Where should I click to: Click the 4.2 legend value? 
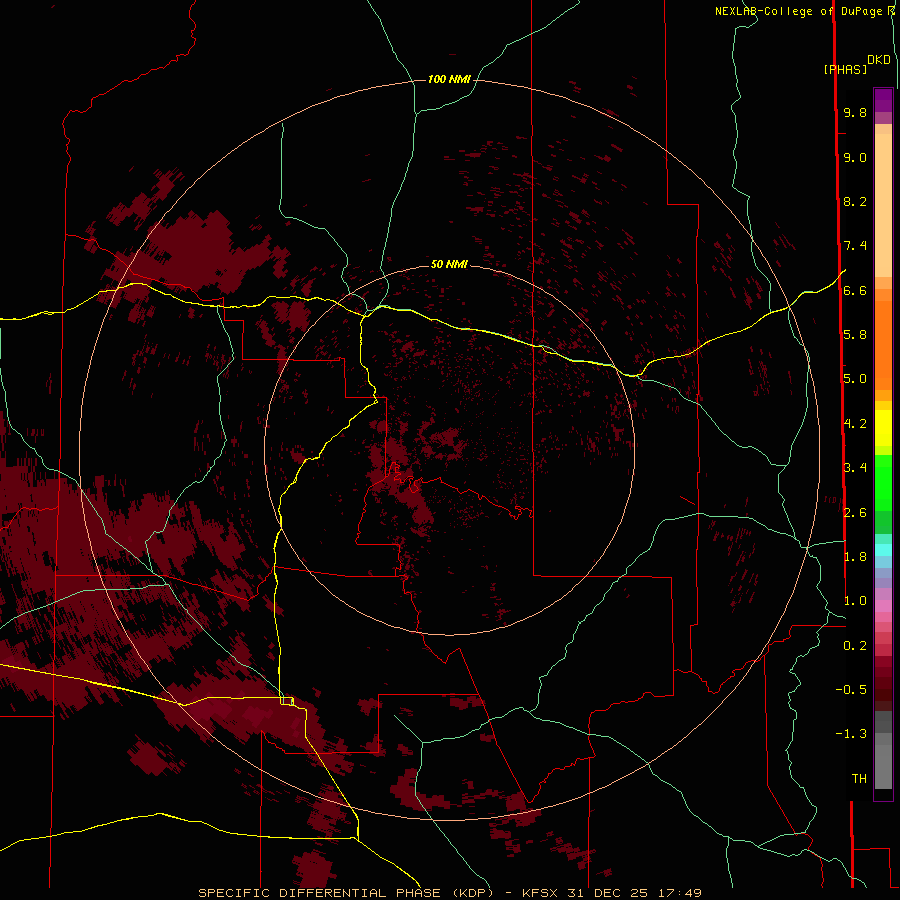(x=855, y=424)
